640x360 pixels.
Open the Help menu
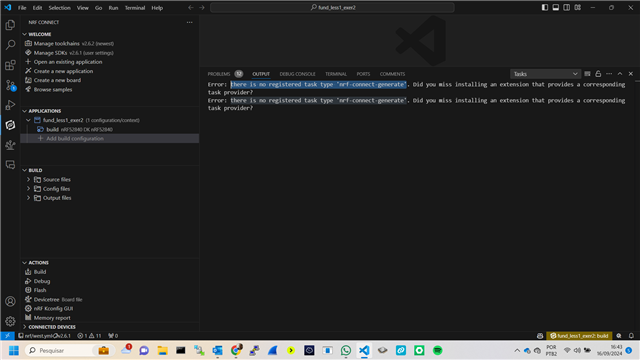tap(157, 8)
